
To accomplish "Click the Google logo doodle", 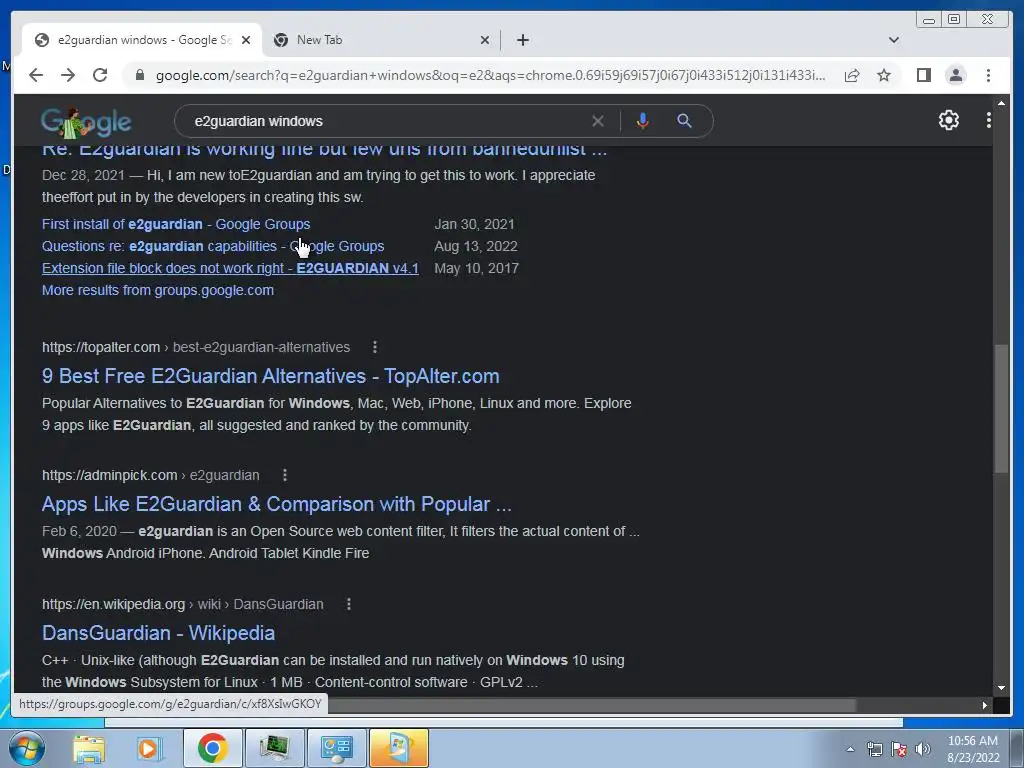I will pos(86,122).
